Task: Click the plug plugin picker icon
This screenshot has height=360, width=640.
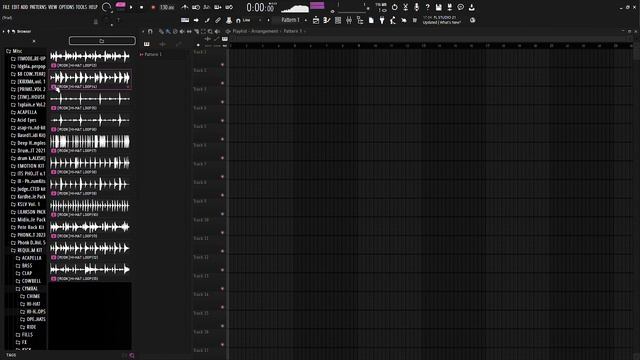Action: 382,20
